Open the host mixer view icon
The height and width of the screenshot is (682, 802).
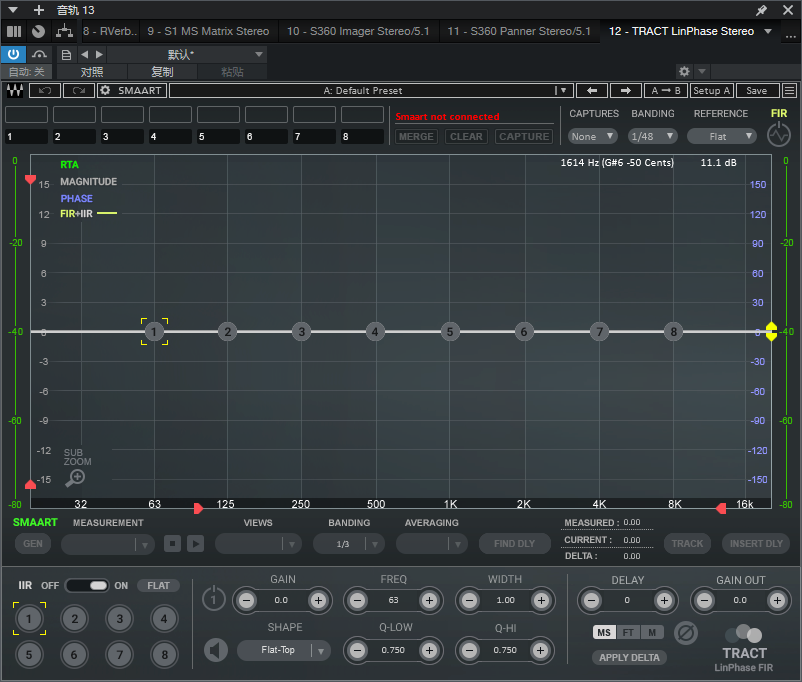(x=14, y=31)
